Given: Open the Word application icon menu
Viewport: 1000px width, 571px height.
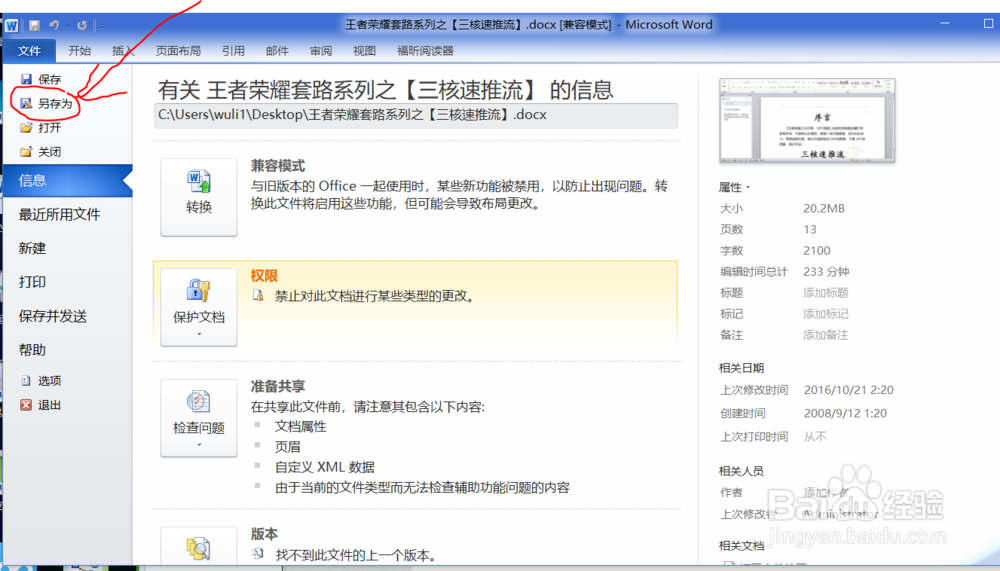Looking at the screenshot, I should (12, 26).
